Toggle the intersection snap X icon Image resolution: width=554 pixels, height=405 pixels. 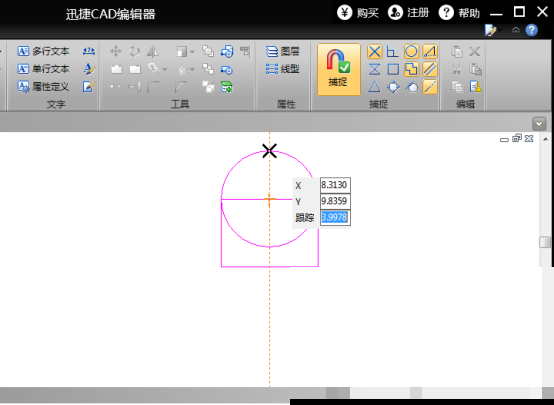(375, 52)
